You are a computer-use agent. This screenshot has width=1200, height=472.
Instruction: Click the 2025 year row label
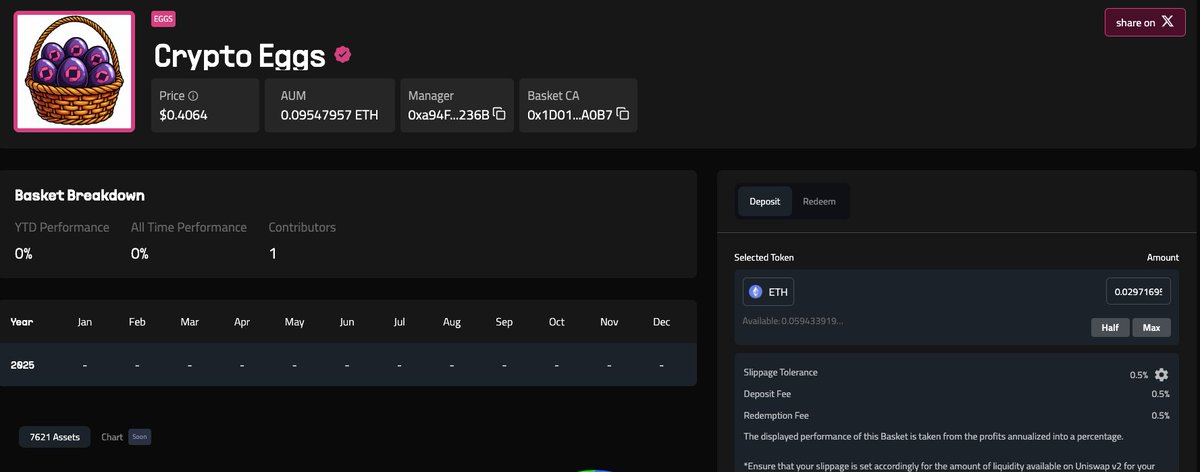coord(22,365)
